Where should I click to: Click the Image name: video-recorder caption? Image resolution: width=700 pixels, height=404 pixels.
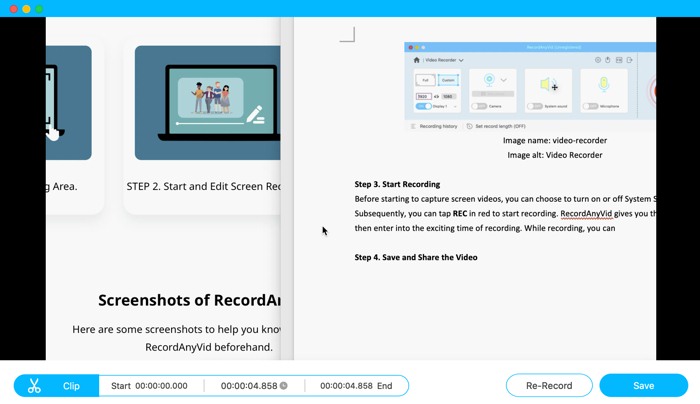[555, 140]
